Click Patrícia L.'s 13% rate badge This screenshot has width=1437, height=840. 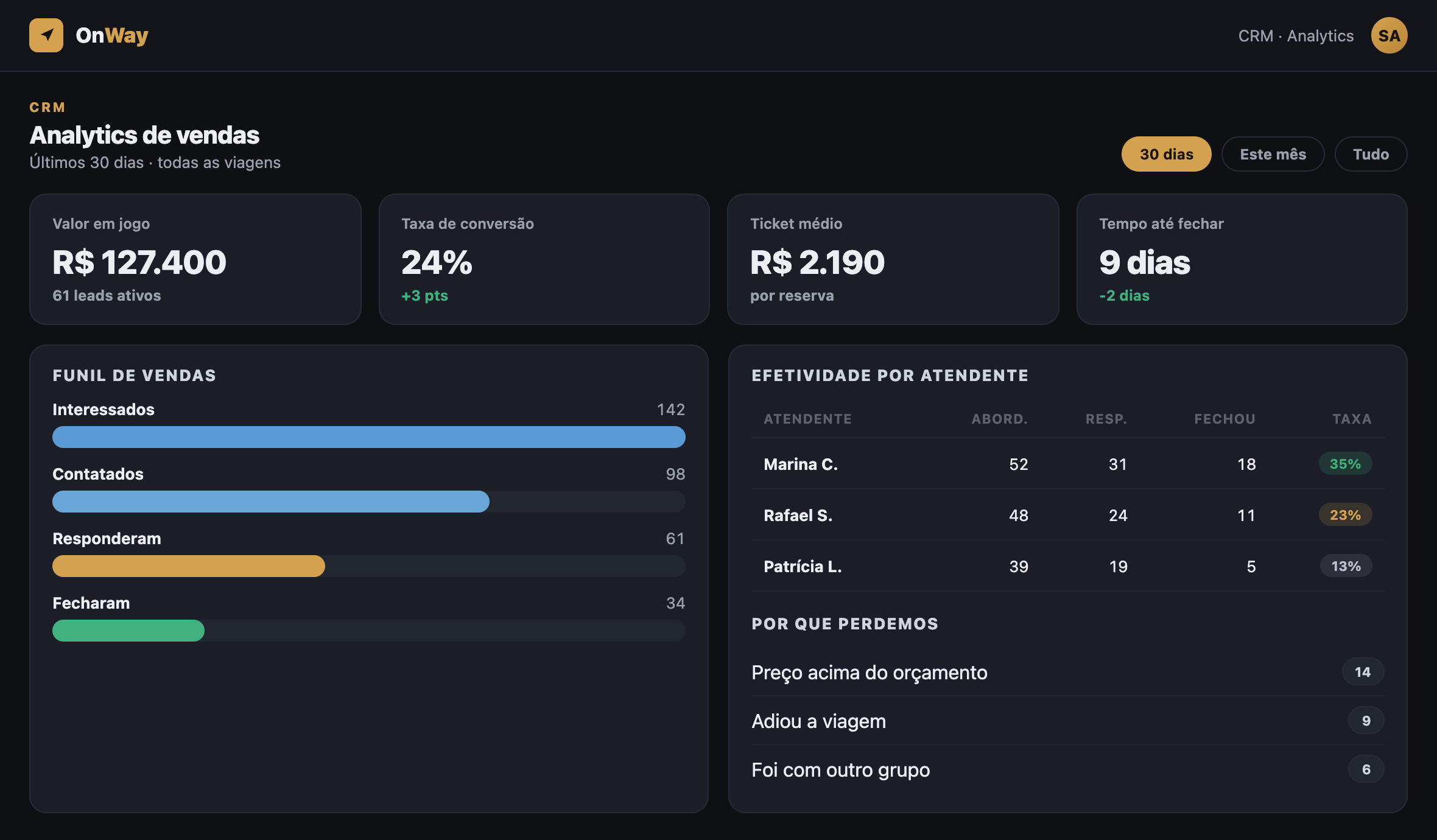pyautogui.click(x=1346, y=566)
